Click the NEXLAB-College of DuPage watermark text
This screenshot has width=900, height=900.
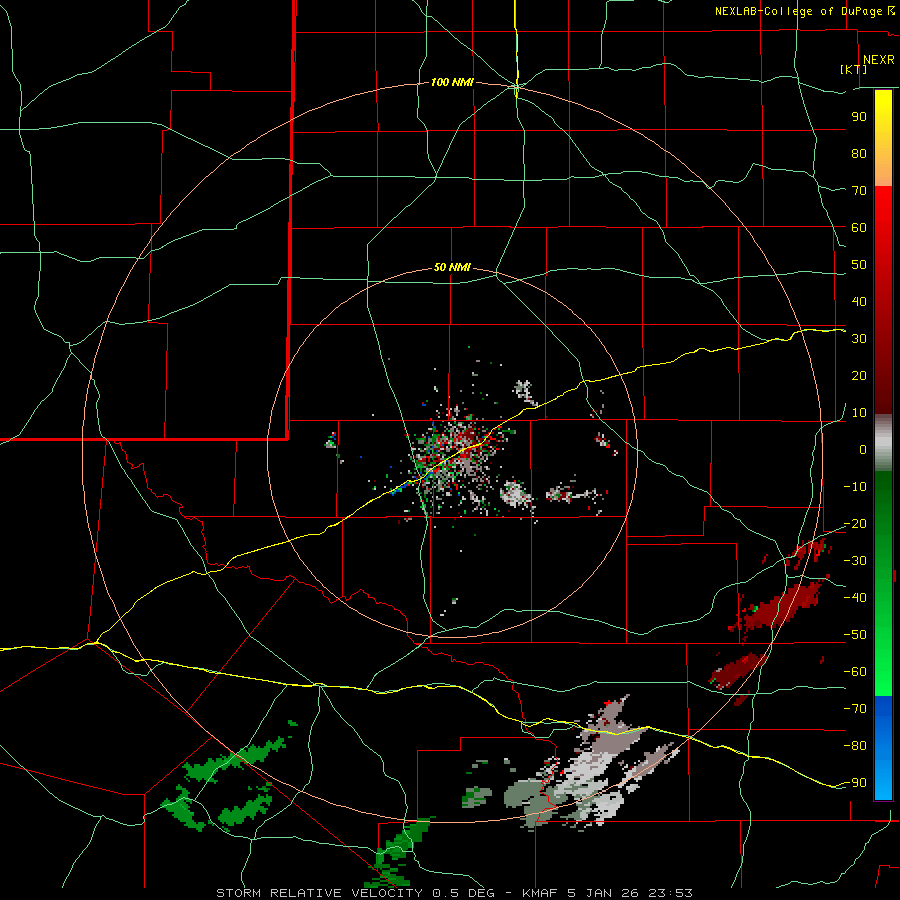click(x=804, y=11)
